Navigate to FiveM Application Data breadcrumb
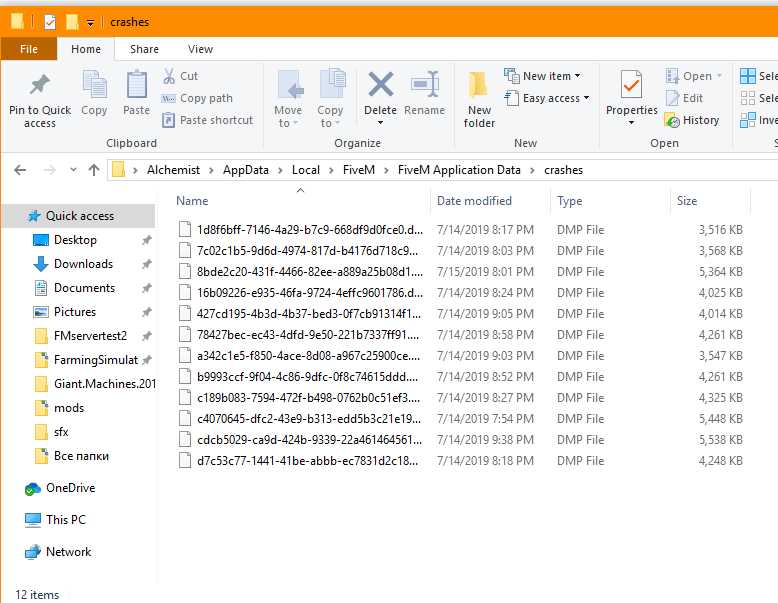The height and width of the screenshot is (603, 778). 459,170
